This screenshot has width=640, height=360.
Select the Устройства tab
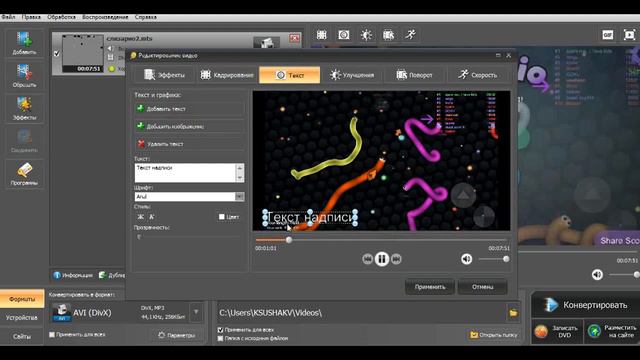pos(22,318)
